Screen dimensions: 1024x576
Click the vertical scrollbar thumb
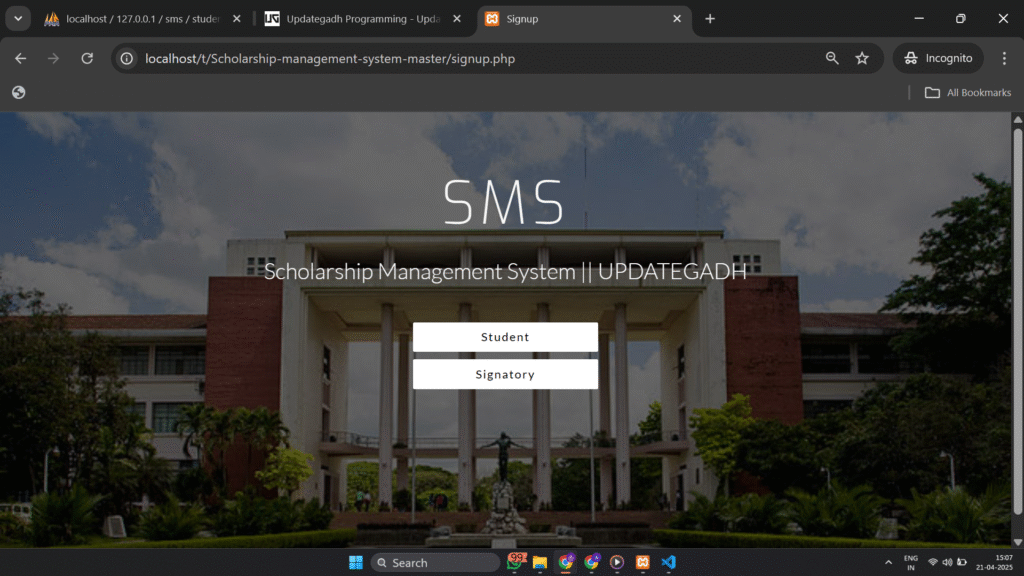coord(1017,320)
